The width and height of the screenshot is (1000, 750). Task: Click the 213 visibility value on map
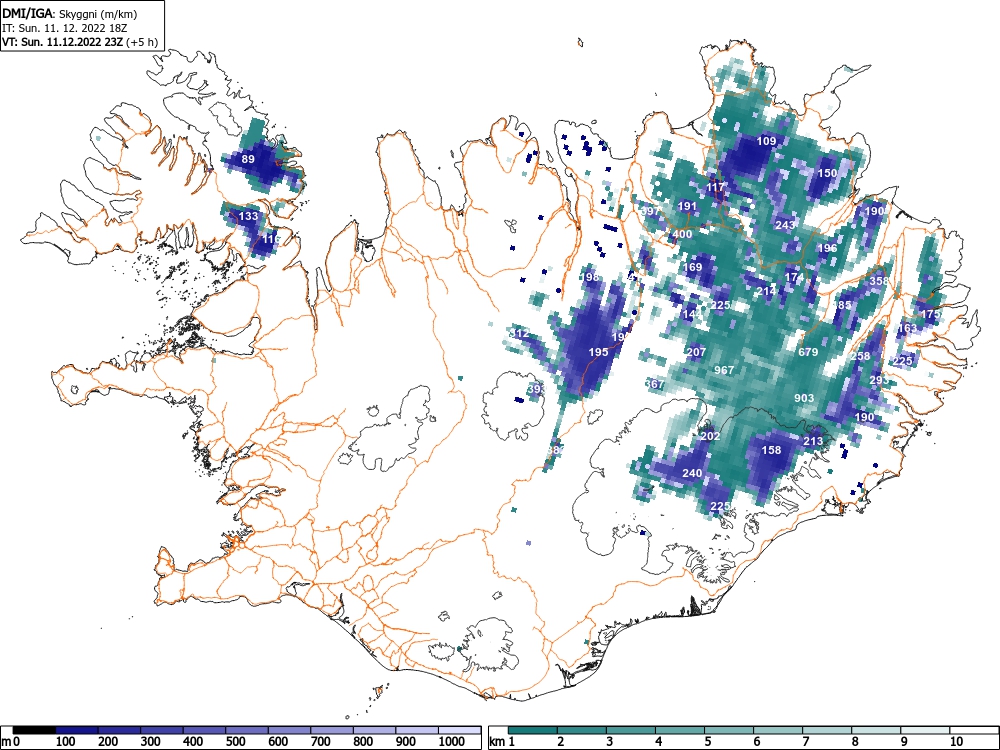[x=812, y=441]
